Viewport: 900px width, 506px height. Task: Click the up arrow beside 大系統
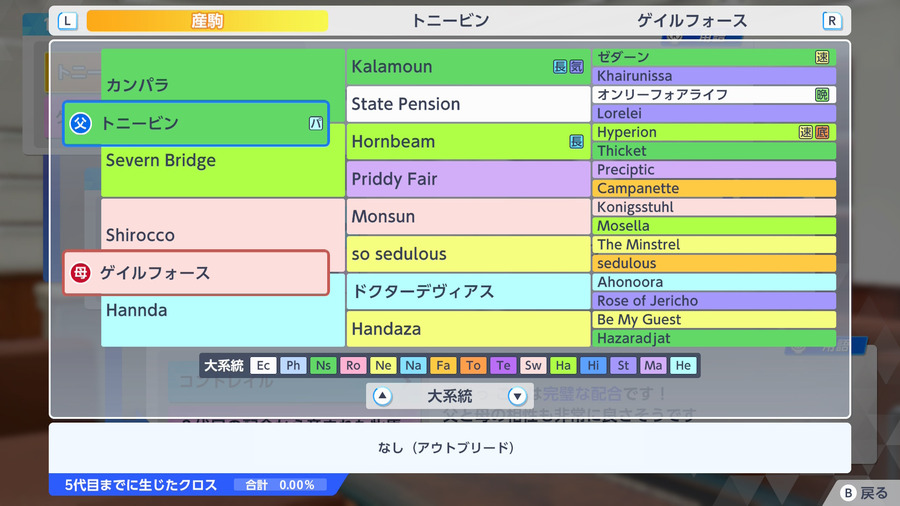382,396
